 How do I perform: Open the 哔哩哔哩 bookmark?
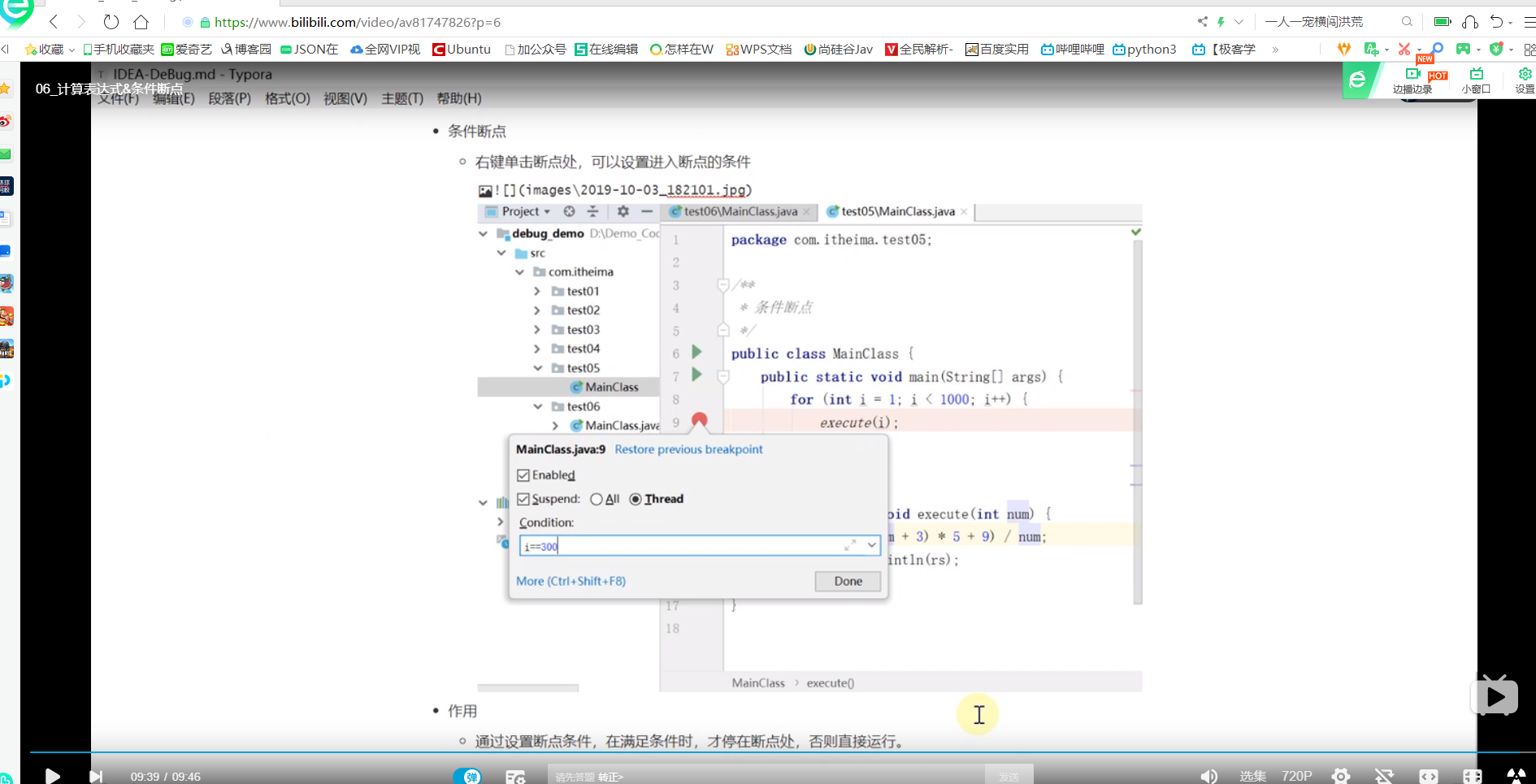tap(1073, 50)
